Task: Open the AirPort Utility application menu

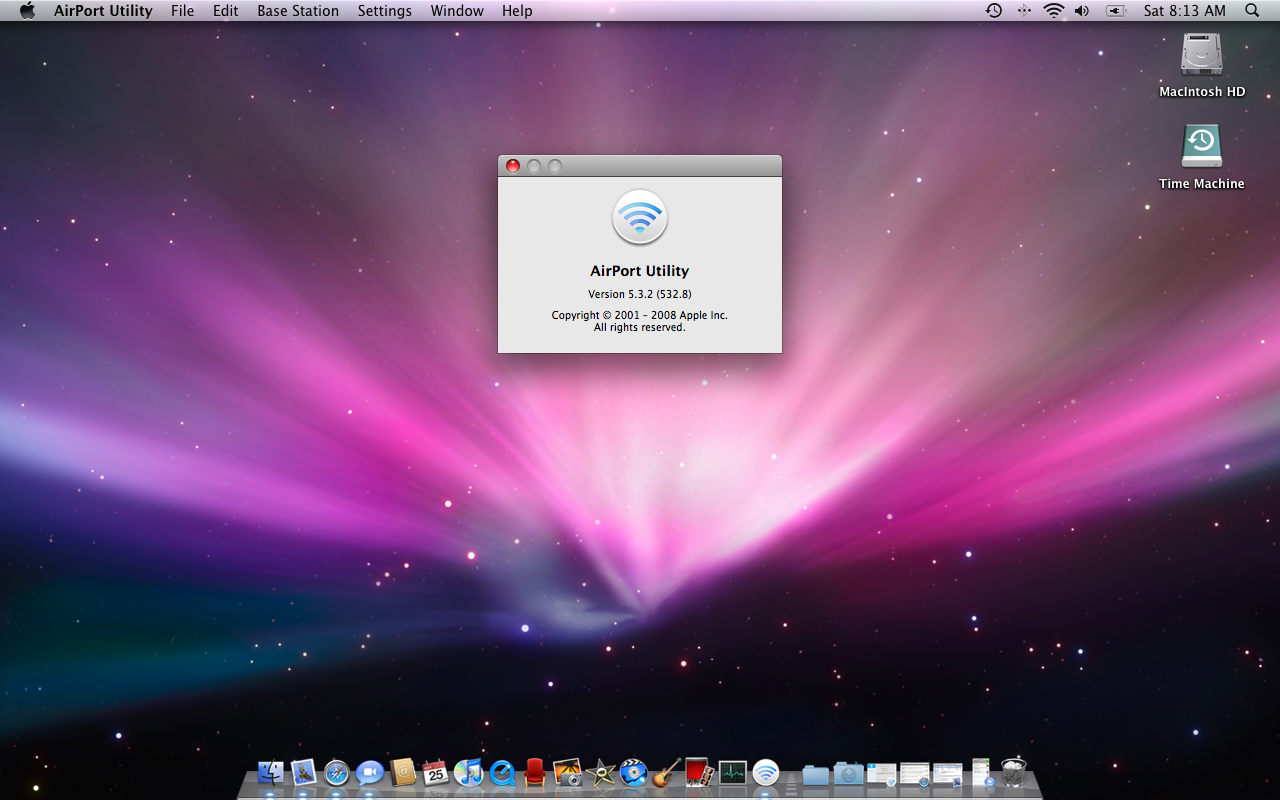Action: pyautogui.click(x=103, y=11)
